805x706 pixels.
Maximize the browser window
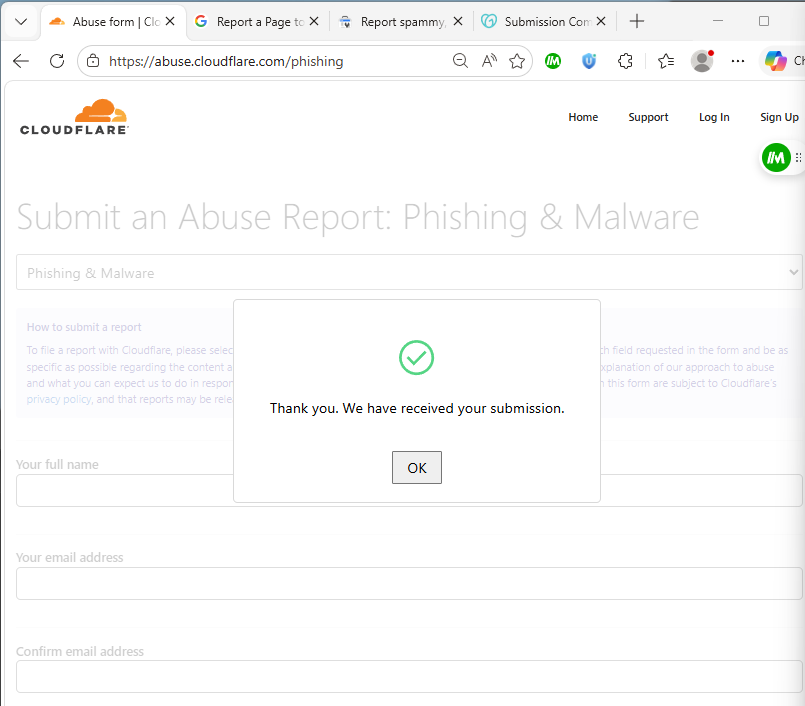tap(764, 21)
